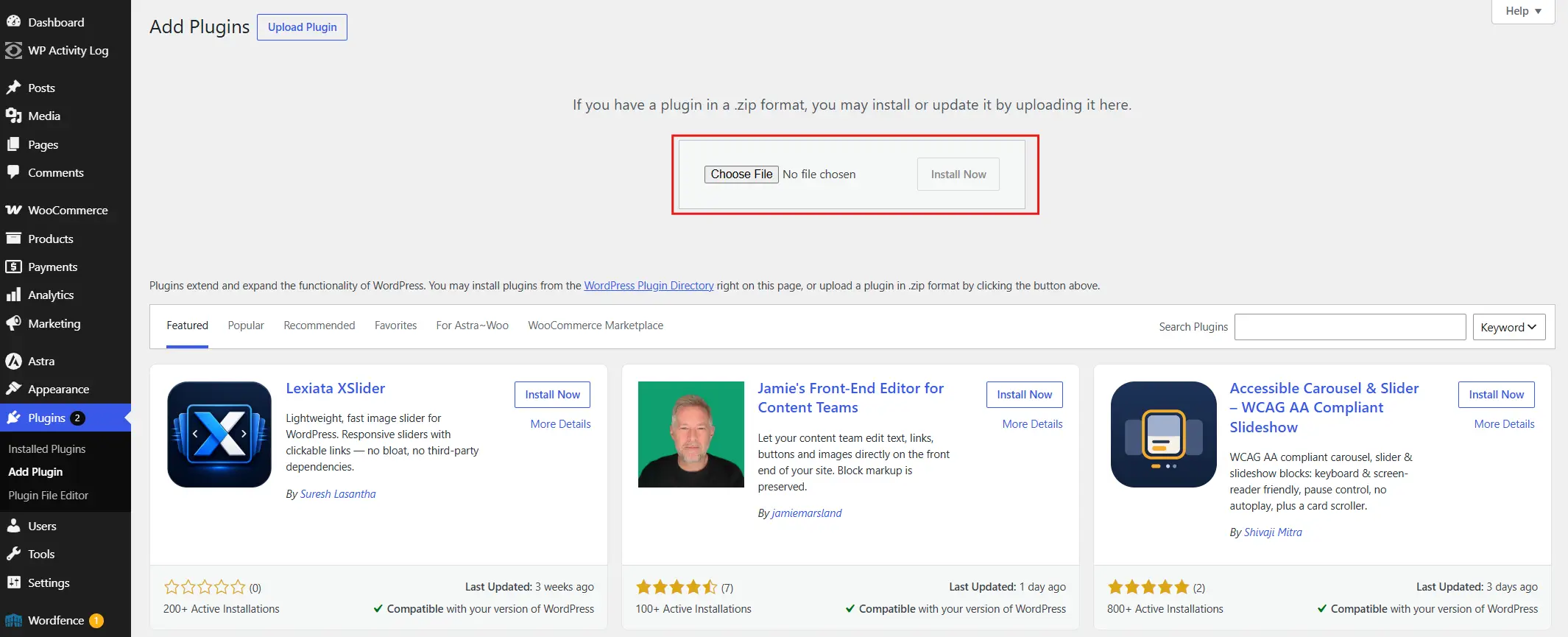
Task: Open author Suresh Lasantha's profile link
Action: pyautogui.click(x=338, y=494)
